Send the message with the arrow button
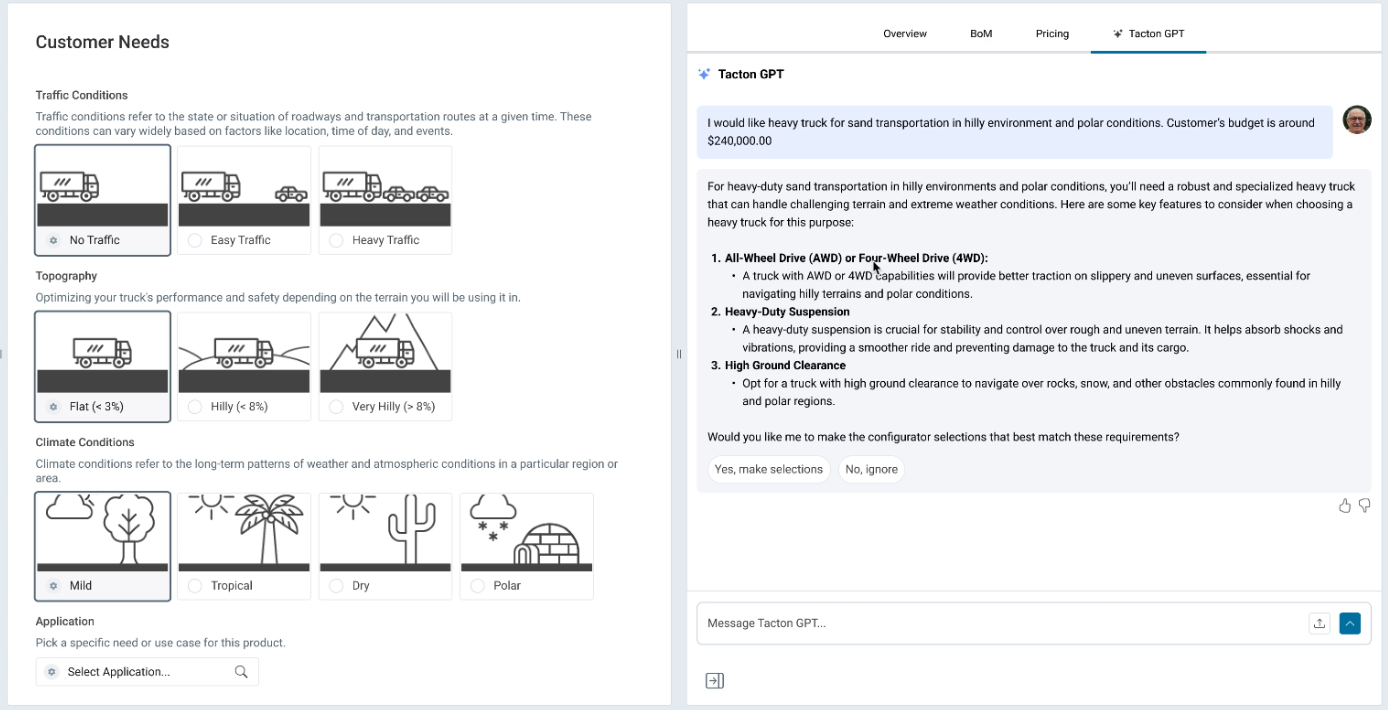The height and width of the screenshot is (710, 1388). [1350, 623]
